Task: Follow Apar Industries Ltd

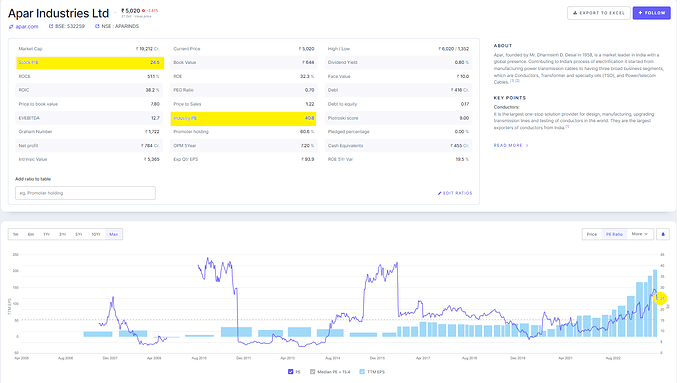Action: [x=652, y=13]
